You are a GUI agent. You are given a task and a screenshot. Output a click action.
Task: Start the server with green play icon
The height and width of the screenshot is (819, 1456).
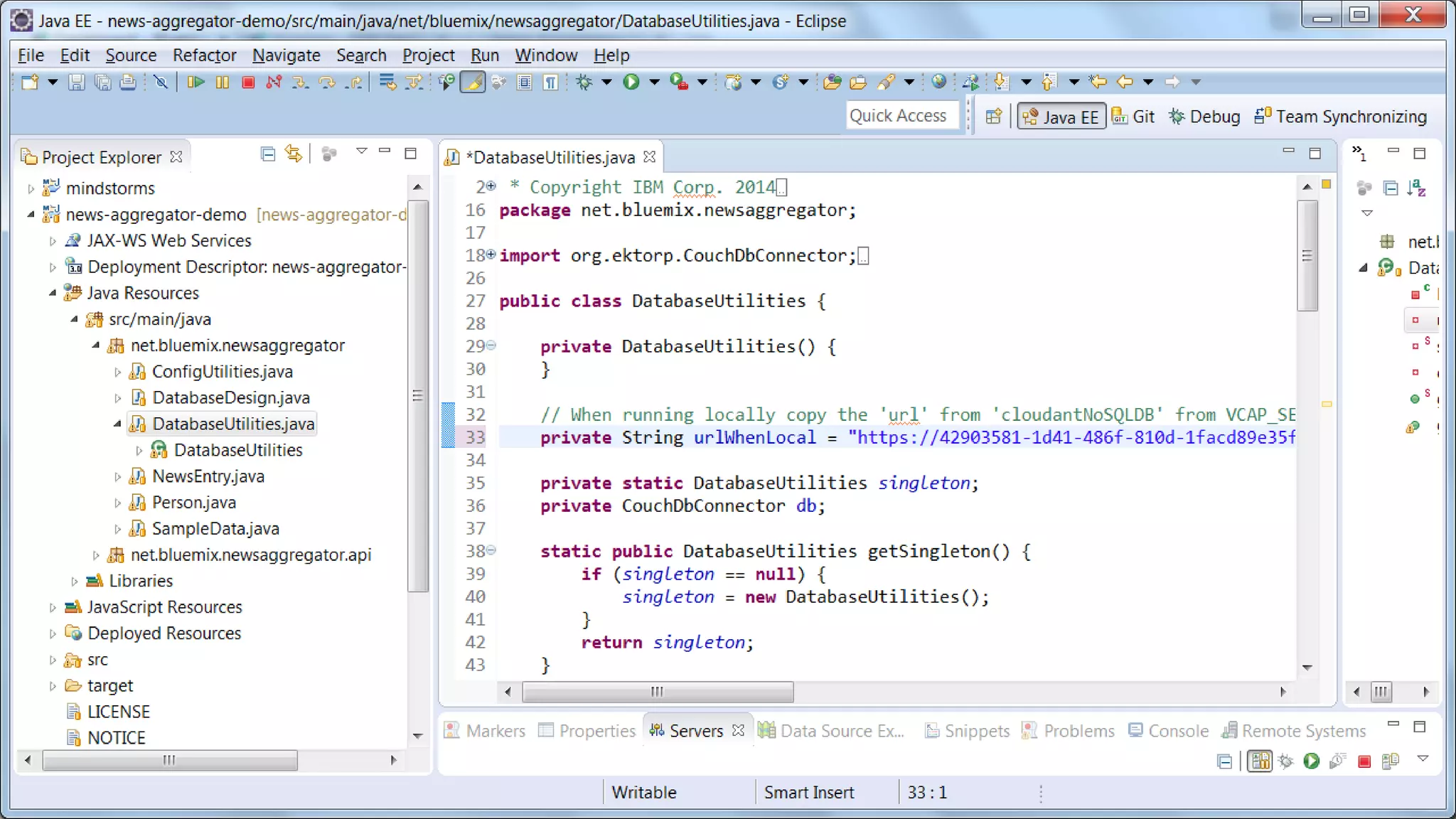[x=1311, y=761]
